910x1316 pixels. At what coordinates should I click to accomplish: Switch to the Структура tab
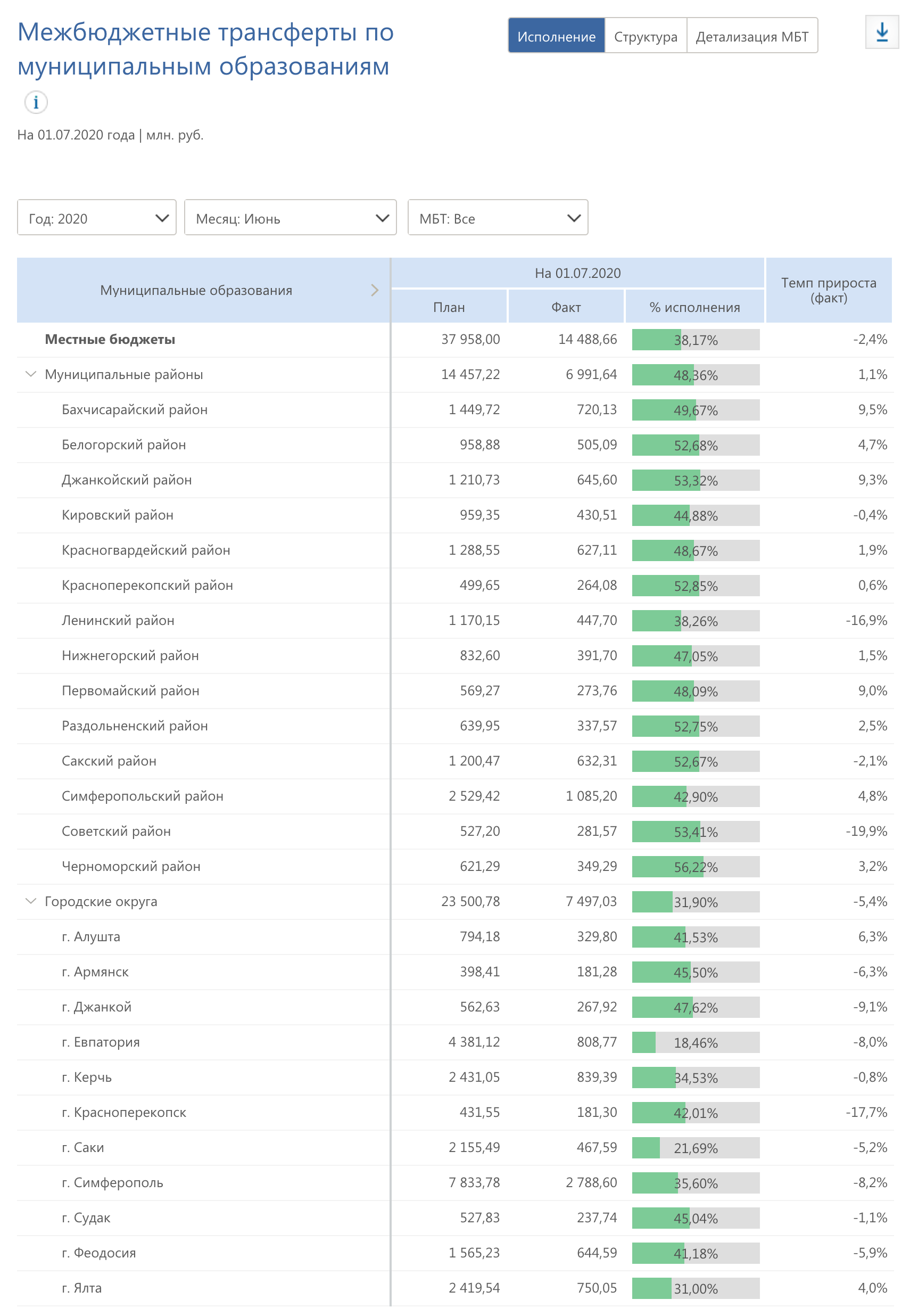point(646,36)
